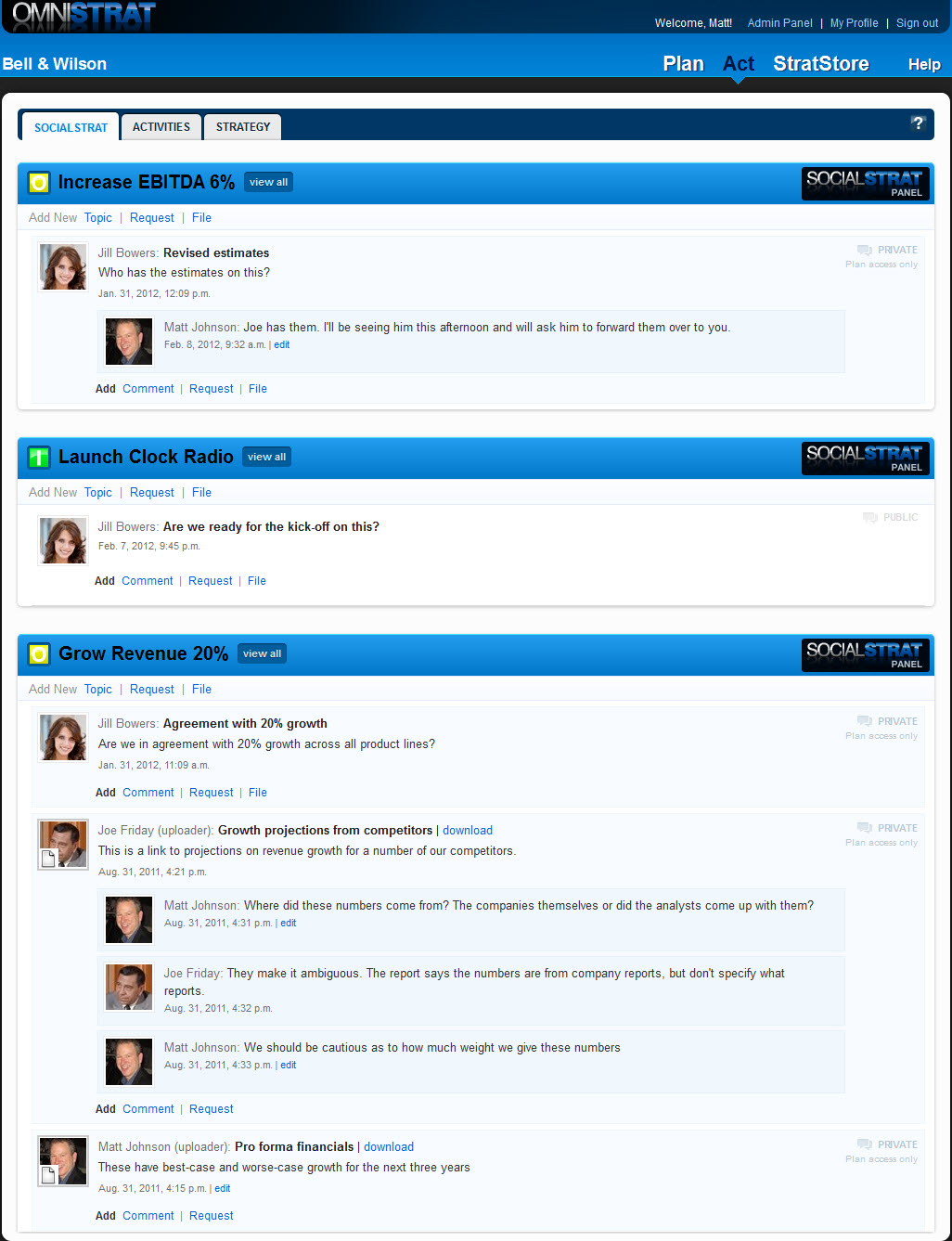Edit the We should be cautious comment

pos(289,1065)
